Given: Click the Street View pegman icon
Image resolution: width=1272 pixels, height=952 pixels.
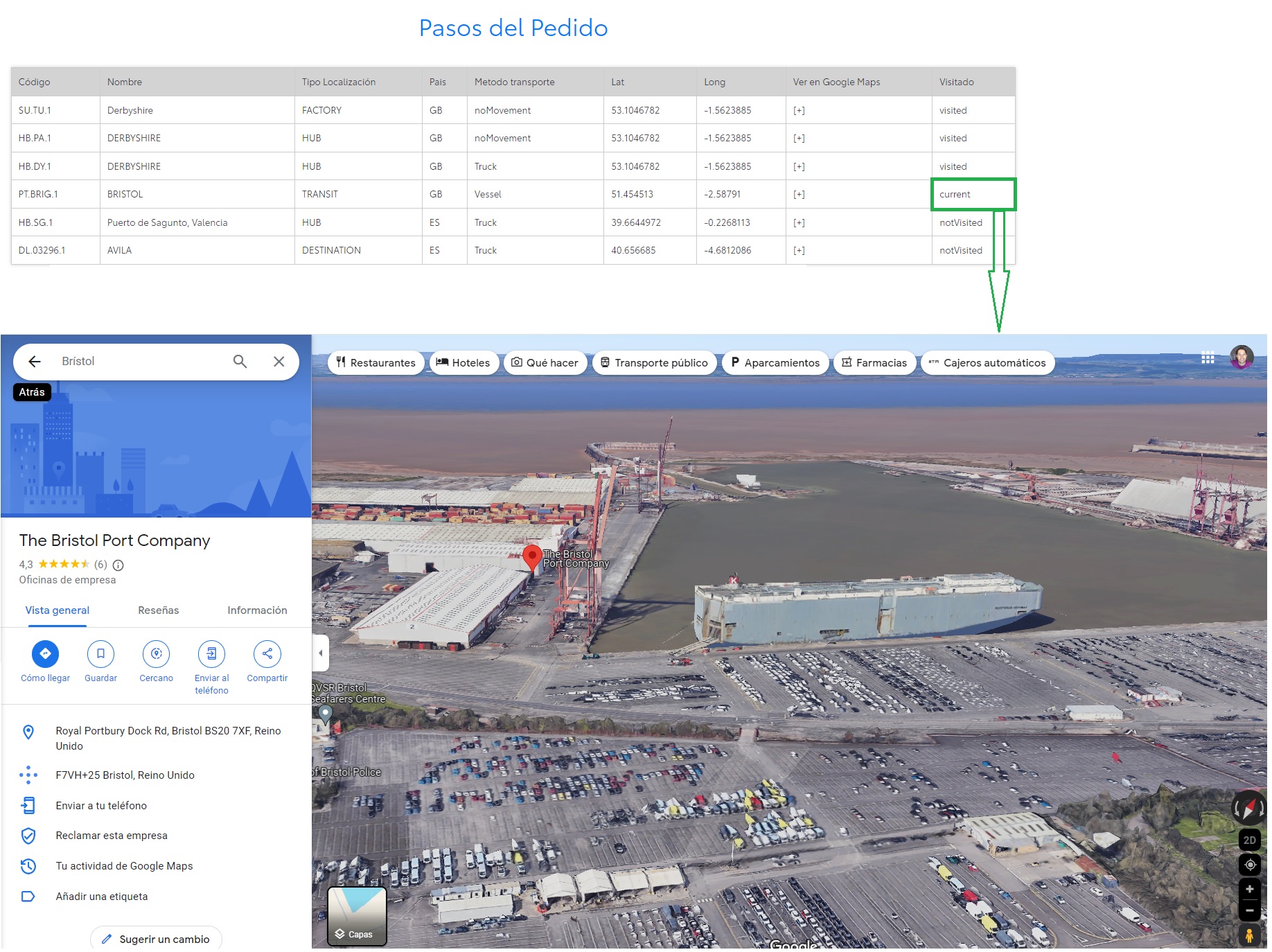Looking at the screenshot, I should tap(1249, 936).
